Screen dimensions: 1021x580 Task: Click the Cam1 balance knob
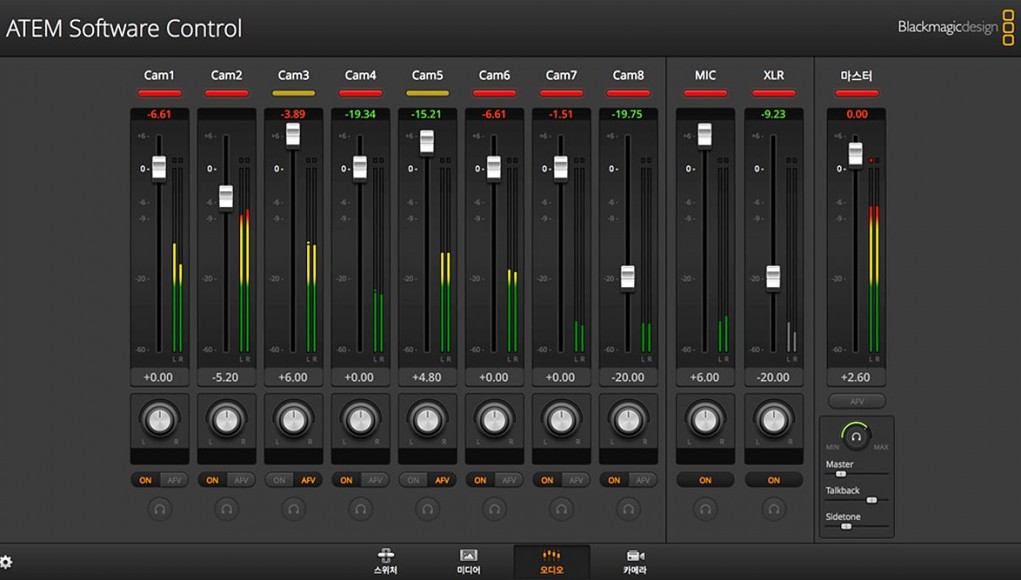[x=160, y=420]
